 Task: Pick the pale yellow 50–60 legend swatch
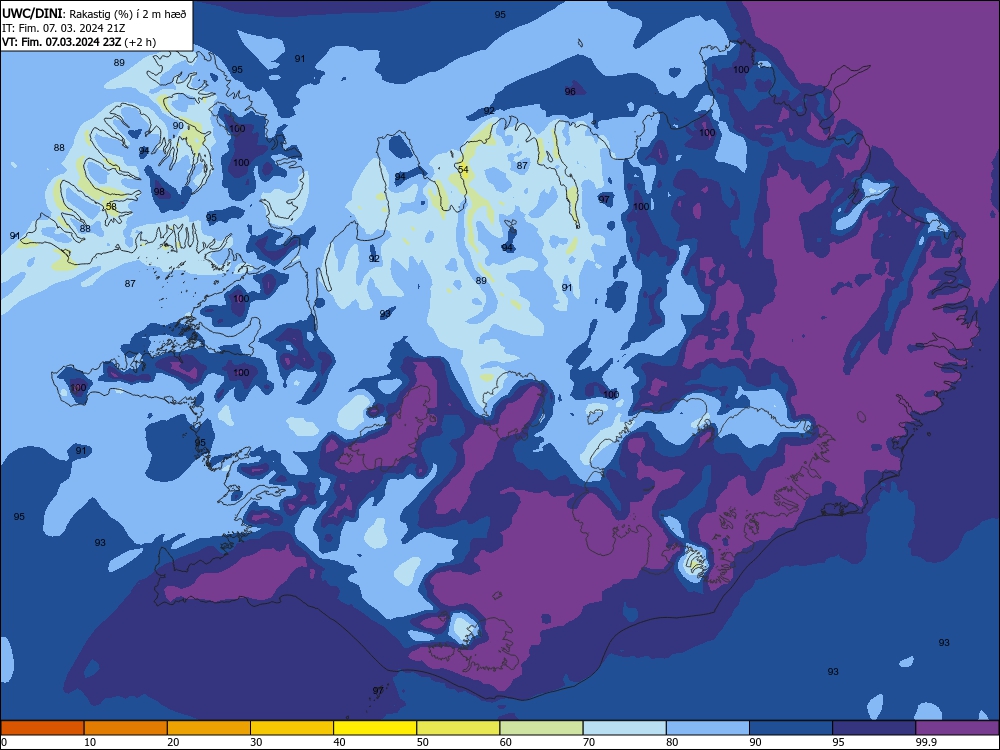tap(458, 728)
